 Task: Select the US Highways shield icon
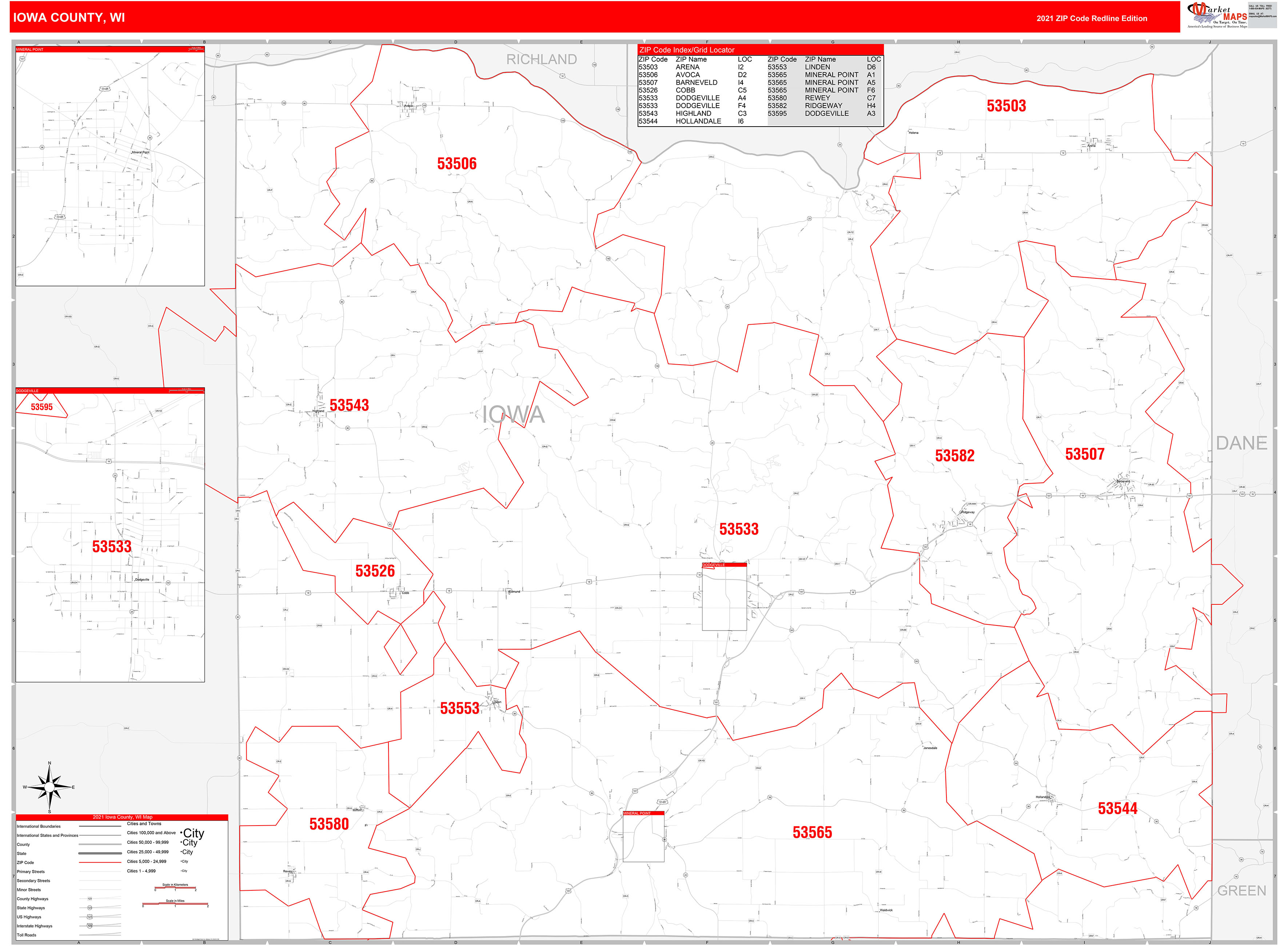(90, 917)
